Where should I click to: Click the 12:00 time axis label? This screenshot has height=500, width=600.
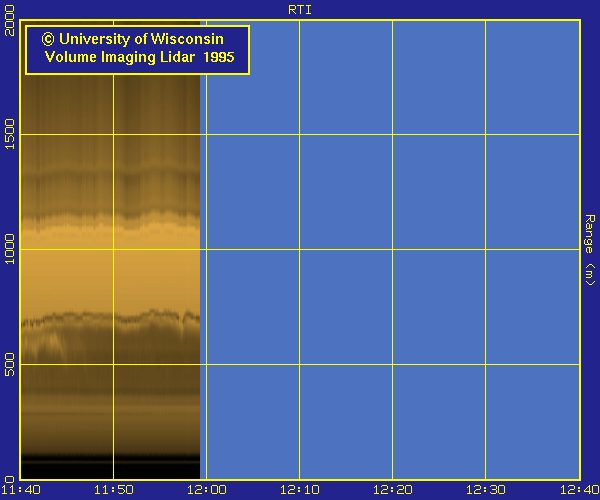[x=207, y=490]
